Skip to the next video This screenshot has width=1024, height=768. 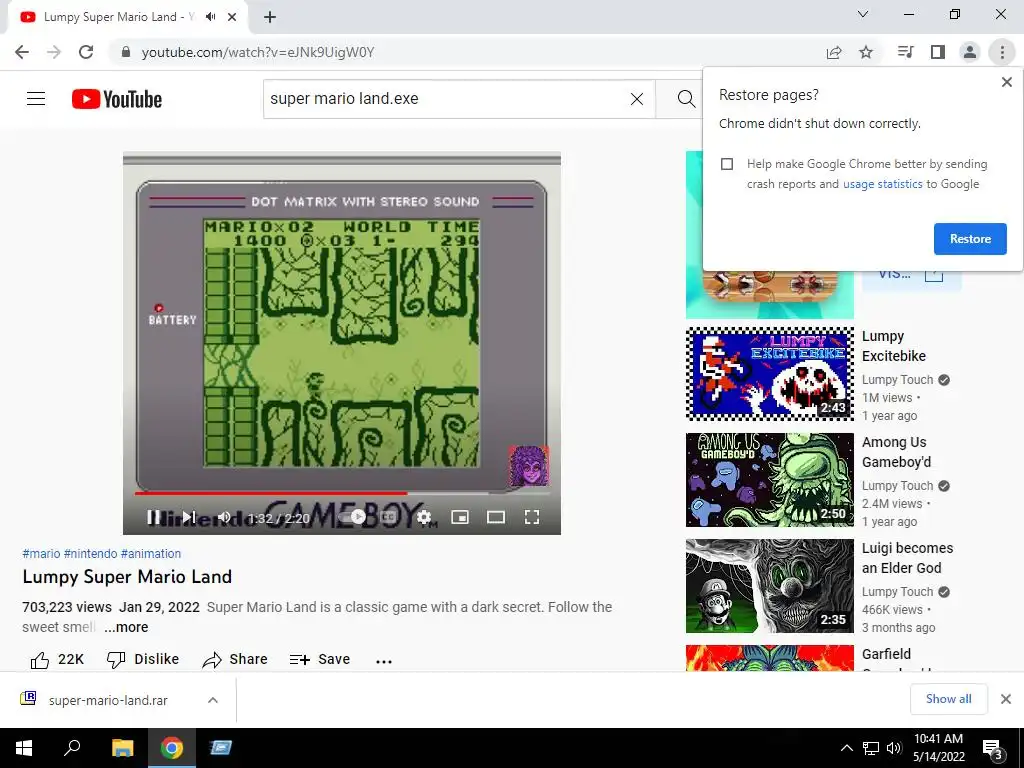tap(189, 517)
